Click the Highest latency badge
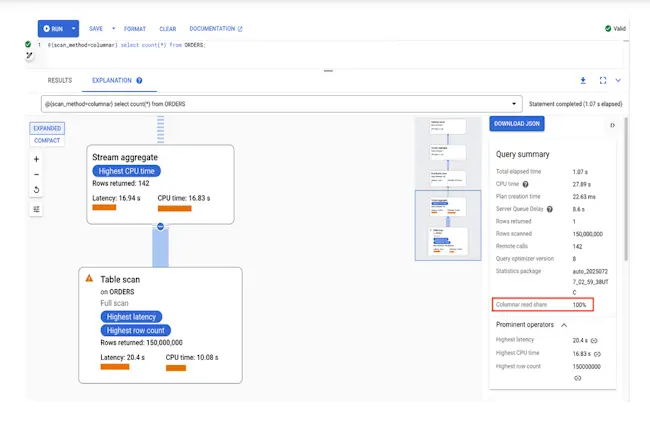The image size is (650, 433). (131, 317)
